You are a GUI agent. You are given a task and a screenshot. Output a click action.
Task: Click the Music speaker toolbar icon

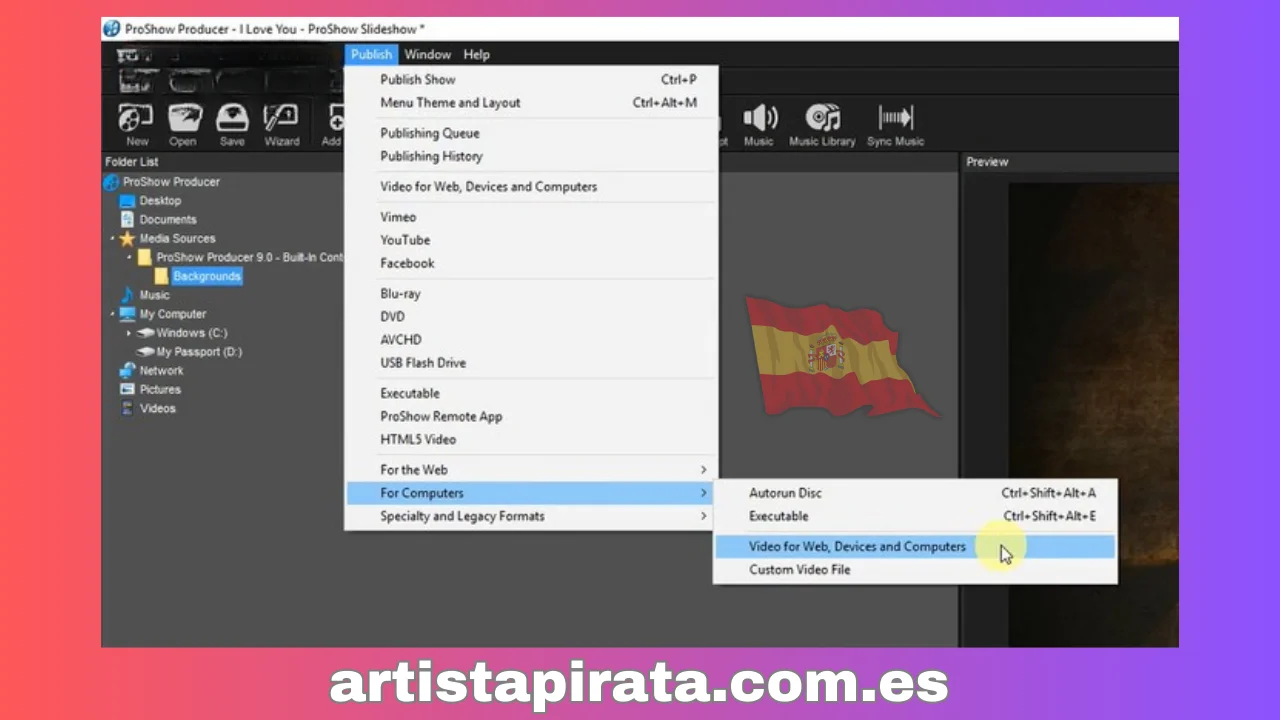[x=759, y=119]
